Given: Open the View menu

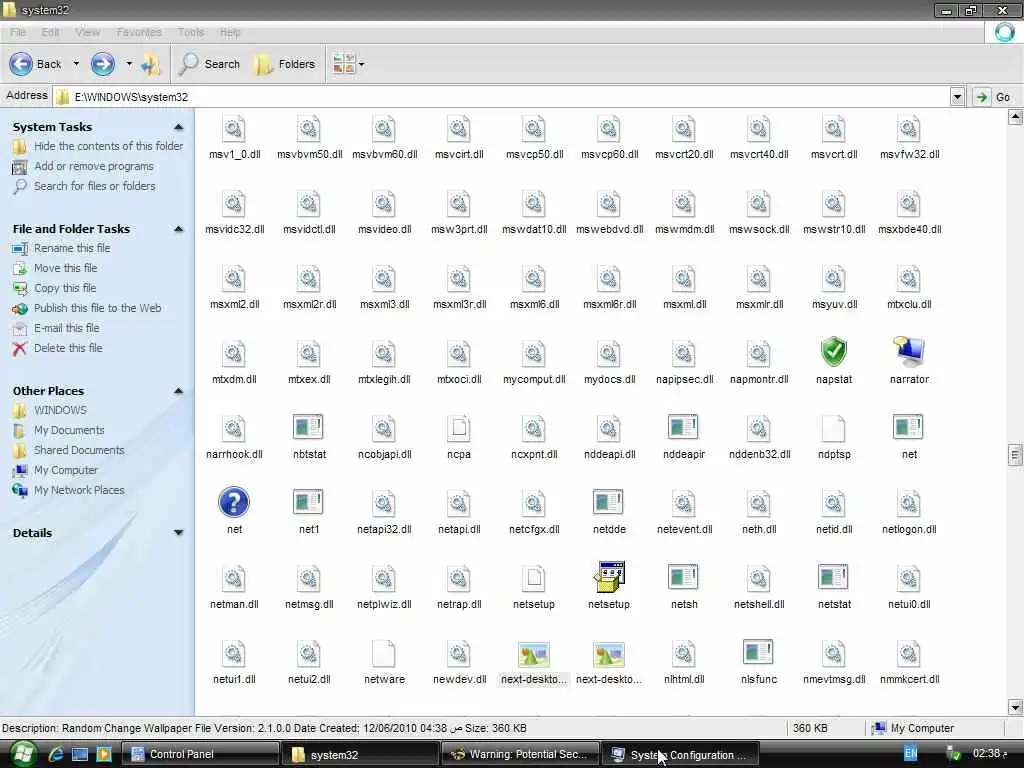Looking at the screenshot, I should pos(87,32).
